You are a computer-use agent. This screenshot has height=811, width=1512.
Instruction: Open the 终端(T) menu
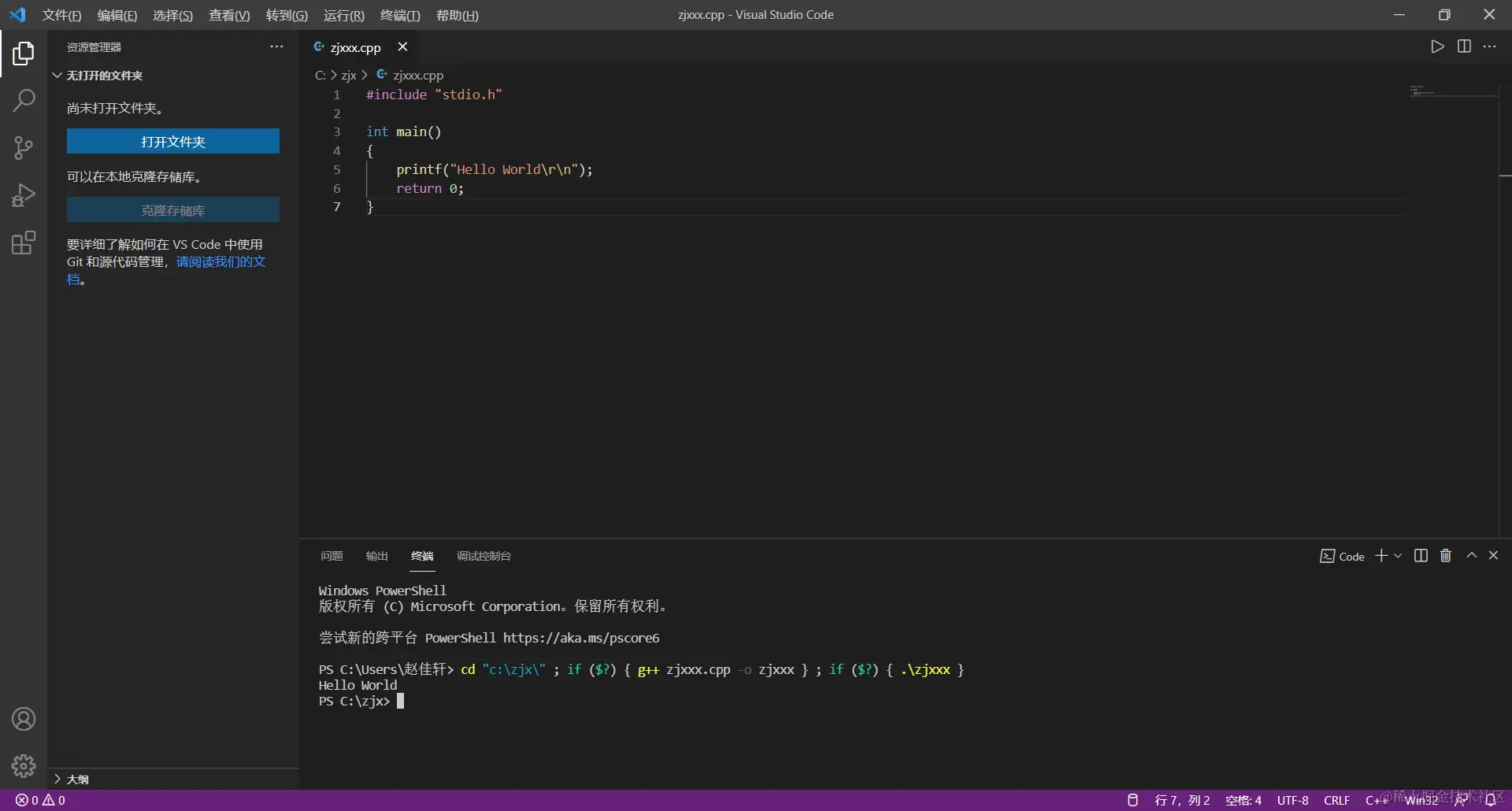coord(400,16)
